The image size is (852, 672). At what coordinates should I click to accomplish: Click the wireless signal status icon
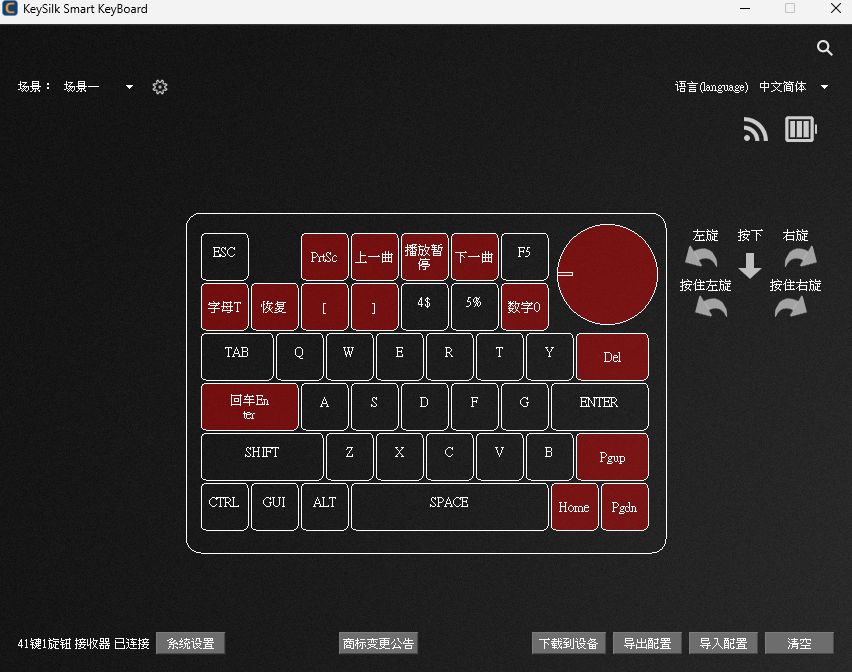pyautogui.click(x=755, y=130)
